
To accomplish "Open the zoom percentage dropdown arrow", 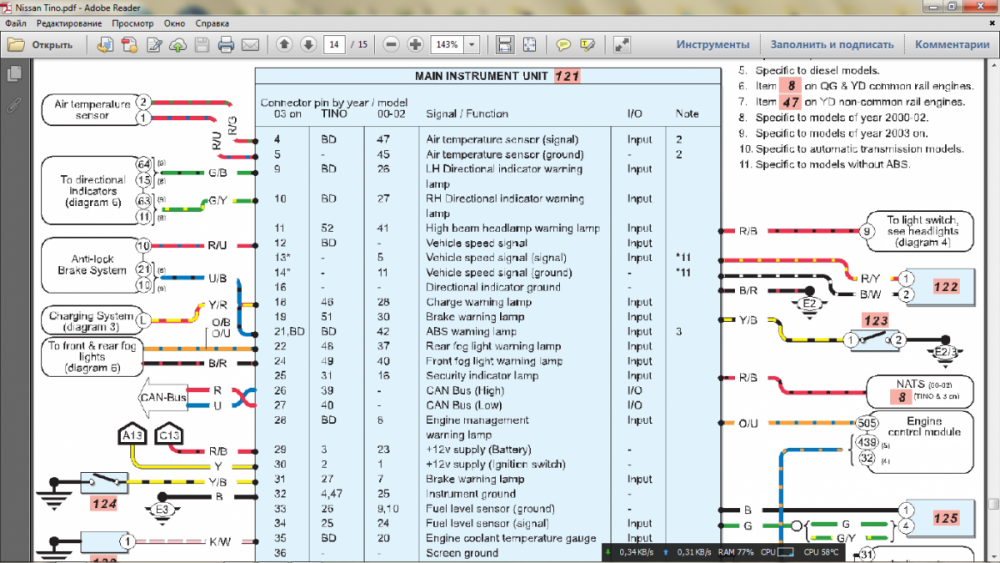I will (472, 45).
